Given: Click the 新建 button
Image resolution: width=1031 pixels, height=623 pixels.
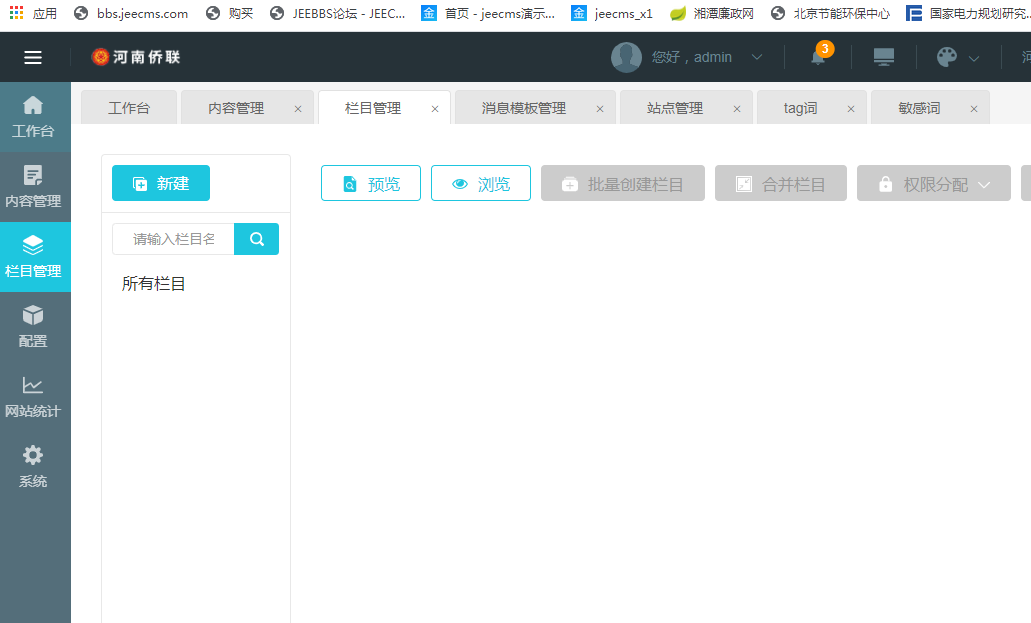Looking at the screenshot, I should (x=161, y=183).
